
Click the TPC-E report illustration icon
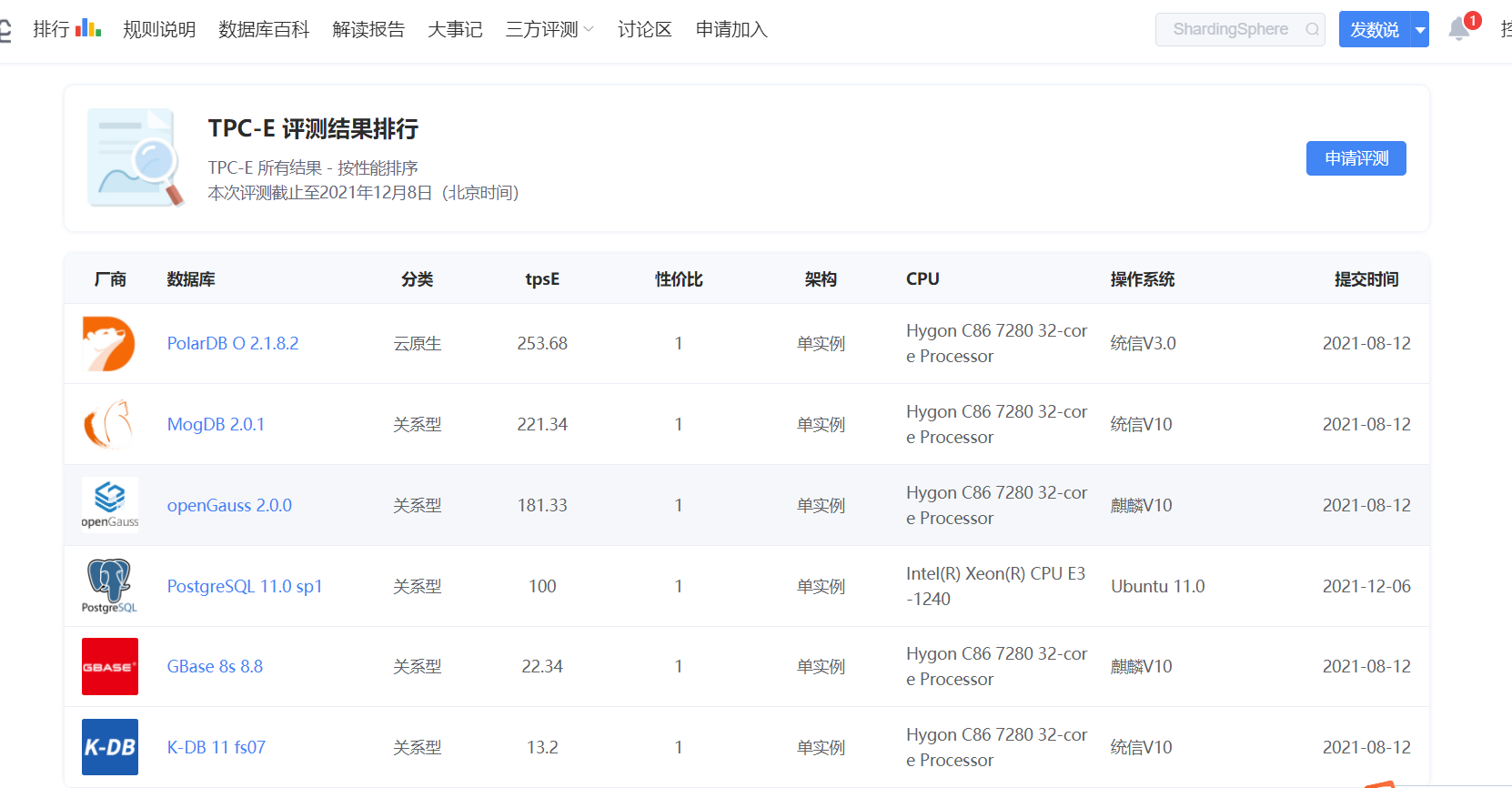(136, 157)
